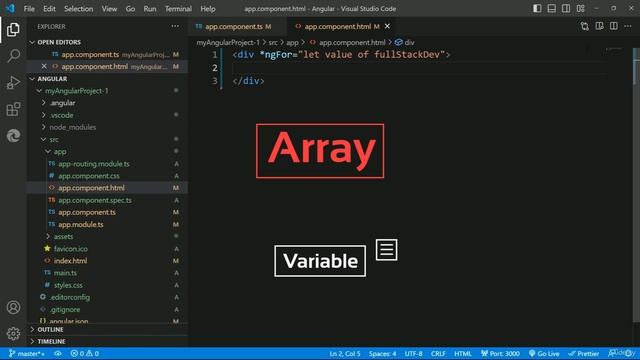Open the Selection menu
The width and height of the screenshot is (640, 360).
pyautogui.click(x=78, y=9)
